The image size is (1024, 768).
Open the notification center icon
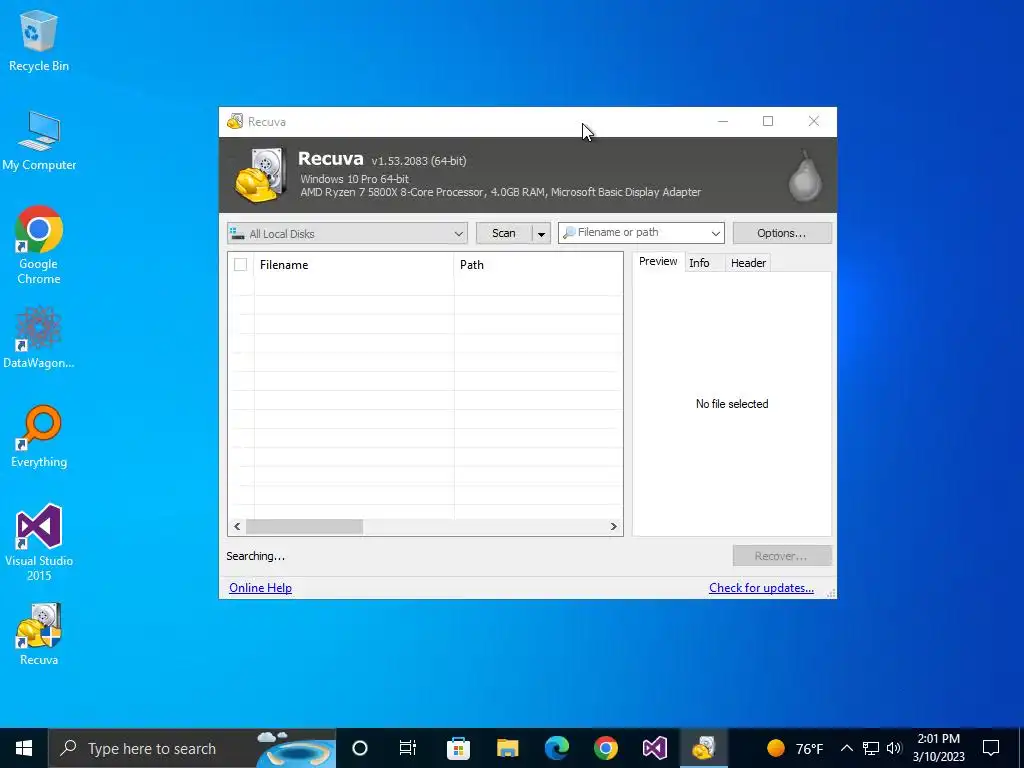[x=991, y=748]
